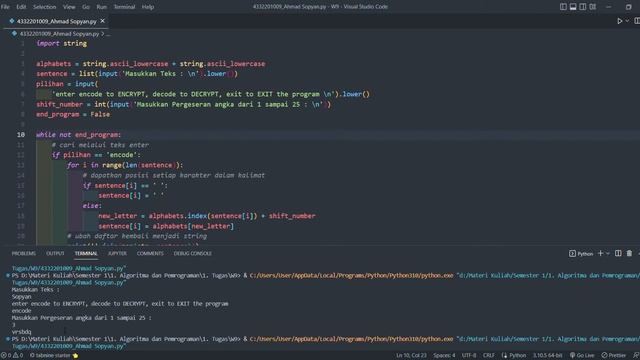Kill the terminal with the trash icon
The height and width of the screenshot is (360, 640).
click(629, 253)
